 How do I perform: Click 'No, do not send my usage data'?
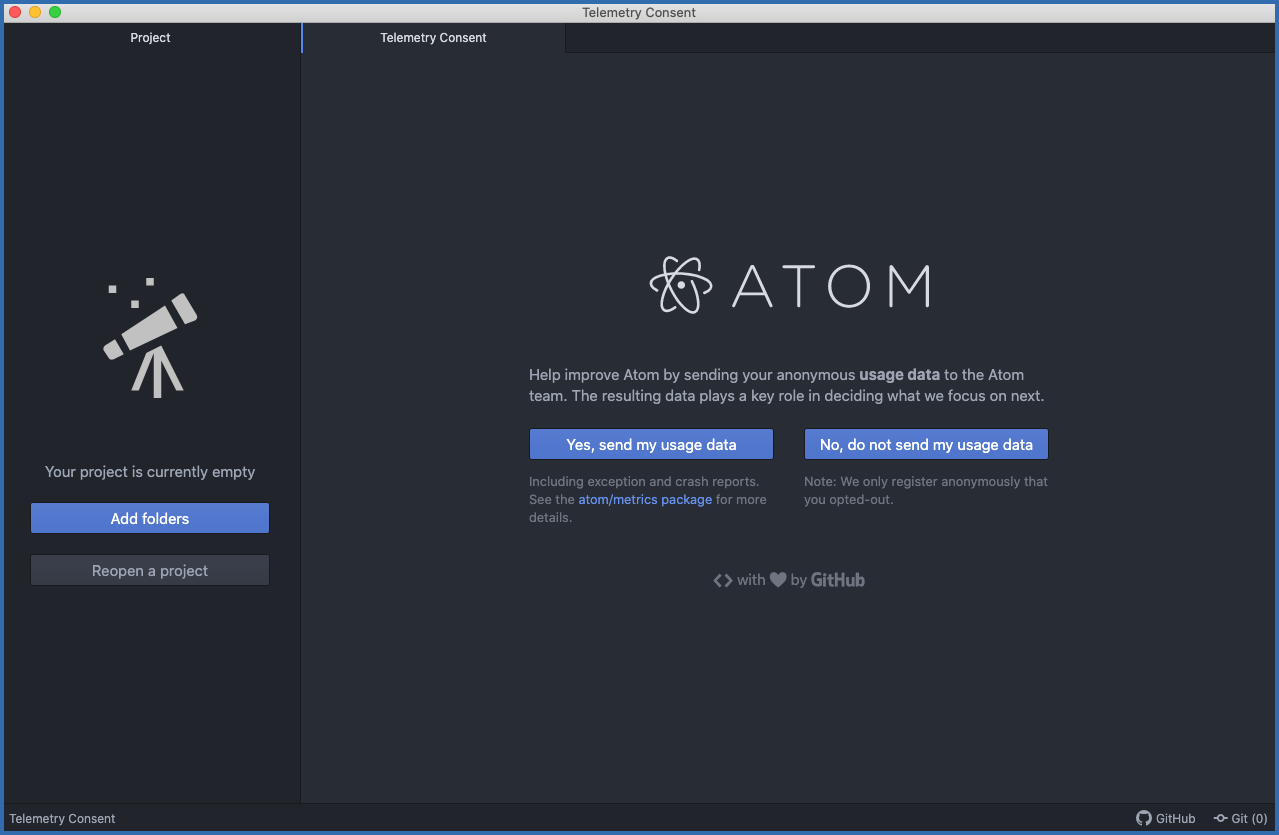click(925, 443)
